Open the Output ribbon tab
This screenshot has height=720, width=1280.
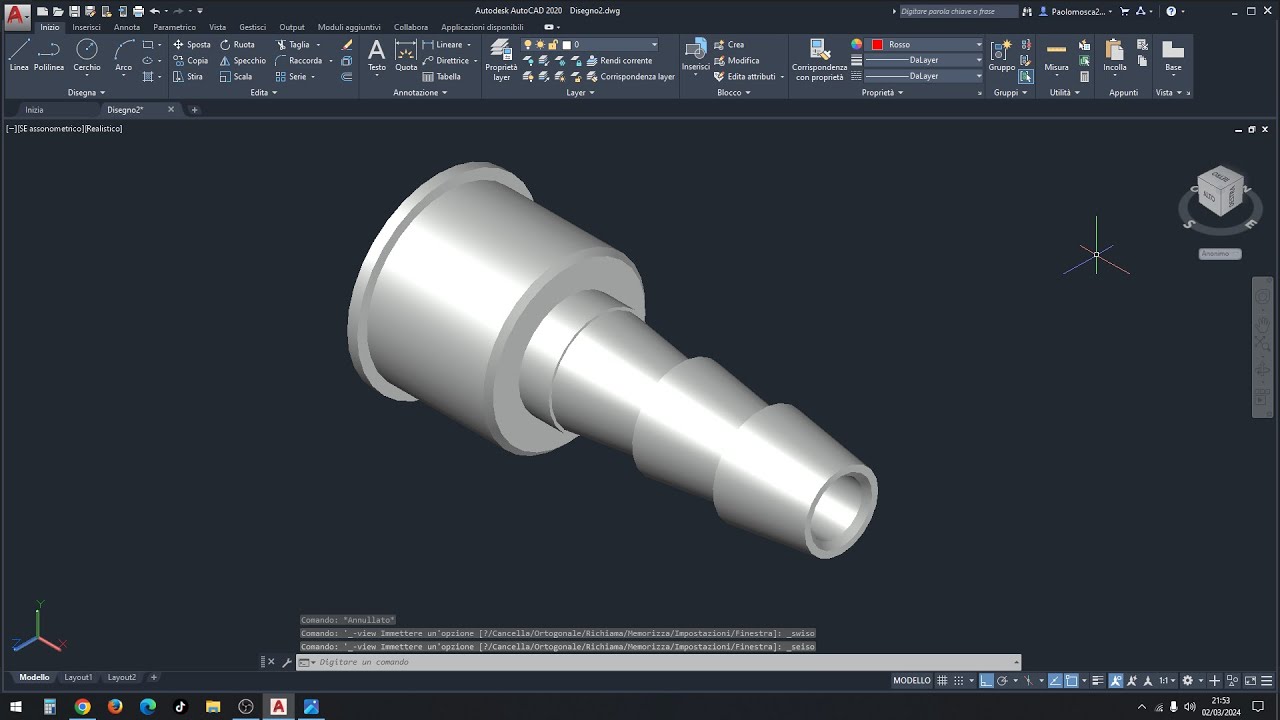pyautogui.click(x=292, y=27)
